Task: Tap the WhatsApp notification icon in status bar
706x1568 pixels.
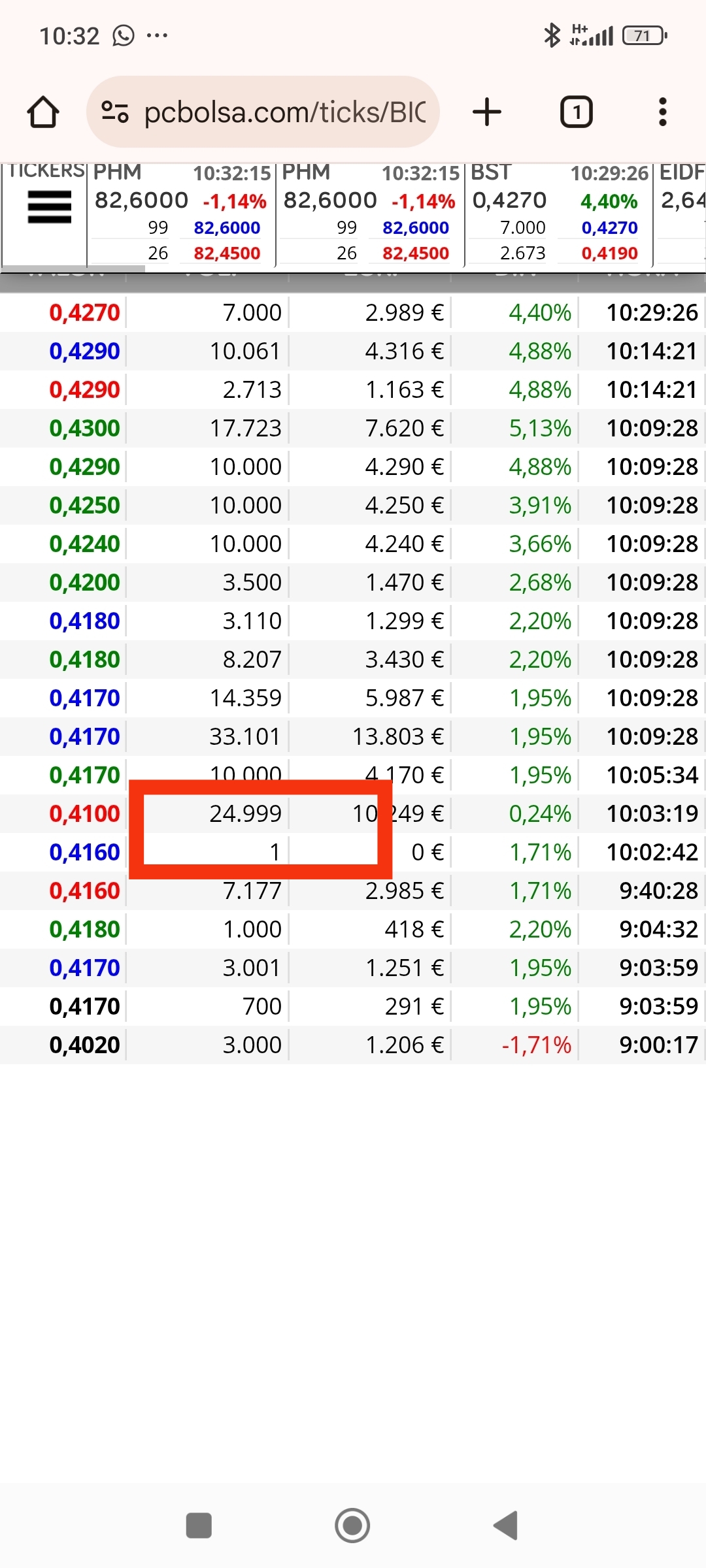Action: point(124,35)
